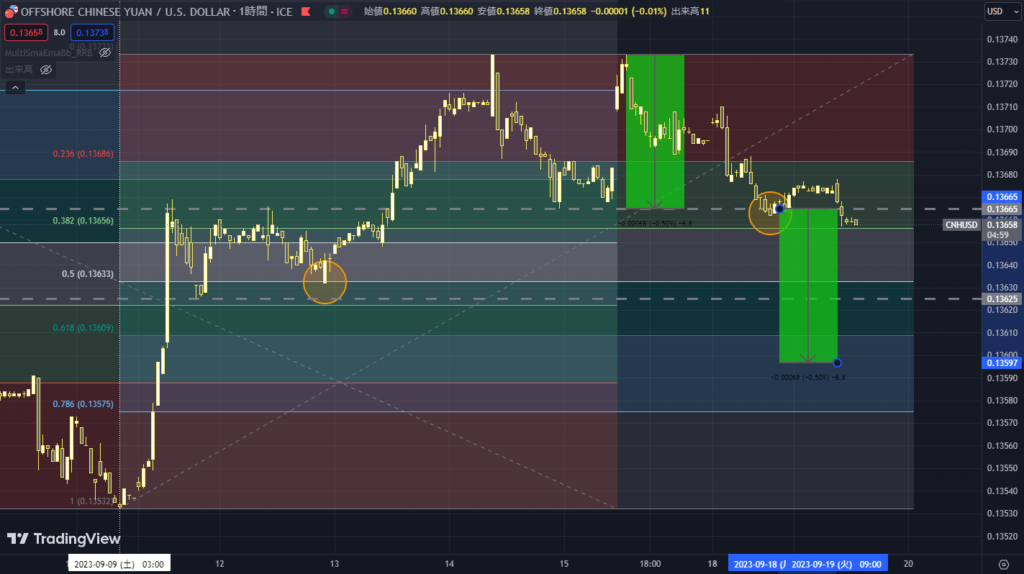Click the right orange circle annotation on the chart
This screenshot has width=1024, height=574.
[x=769, y=213]
